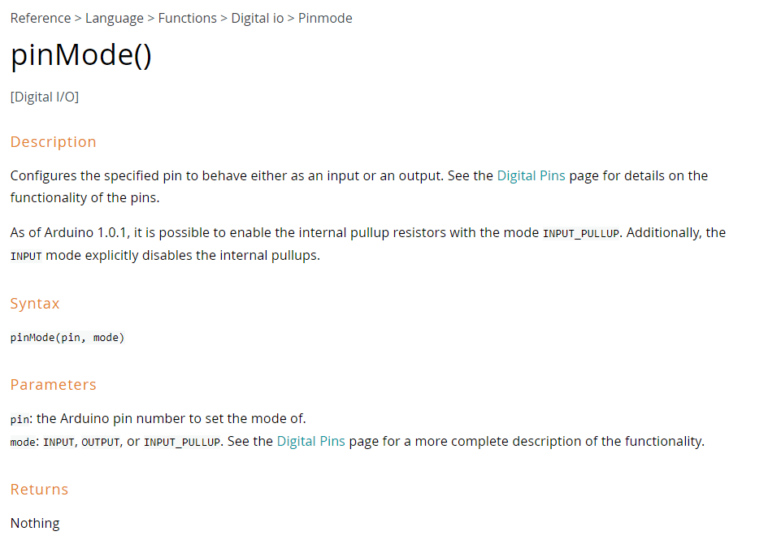Select the Digital io breadcrumb
The width and height of the screenshot is (768, 553).
[x=257, y=18]
